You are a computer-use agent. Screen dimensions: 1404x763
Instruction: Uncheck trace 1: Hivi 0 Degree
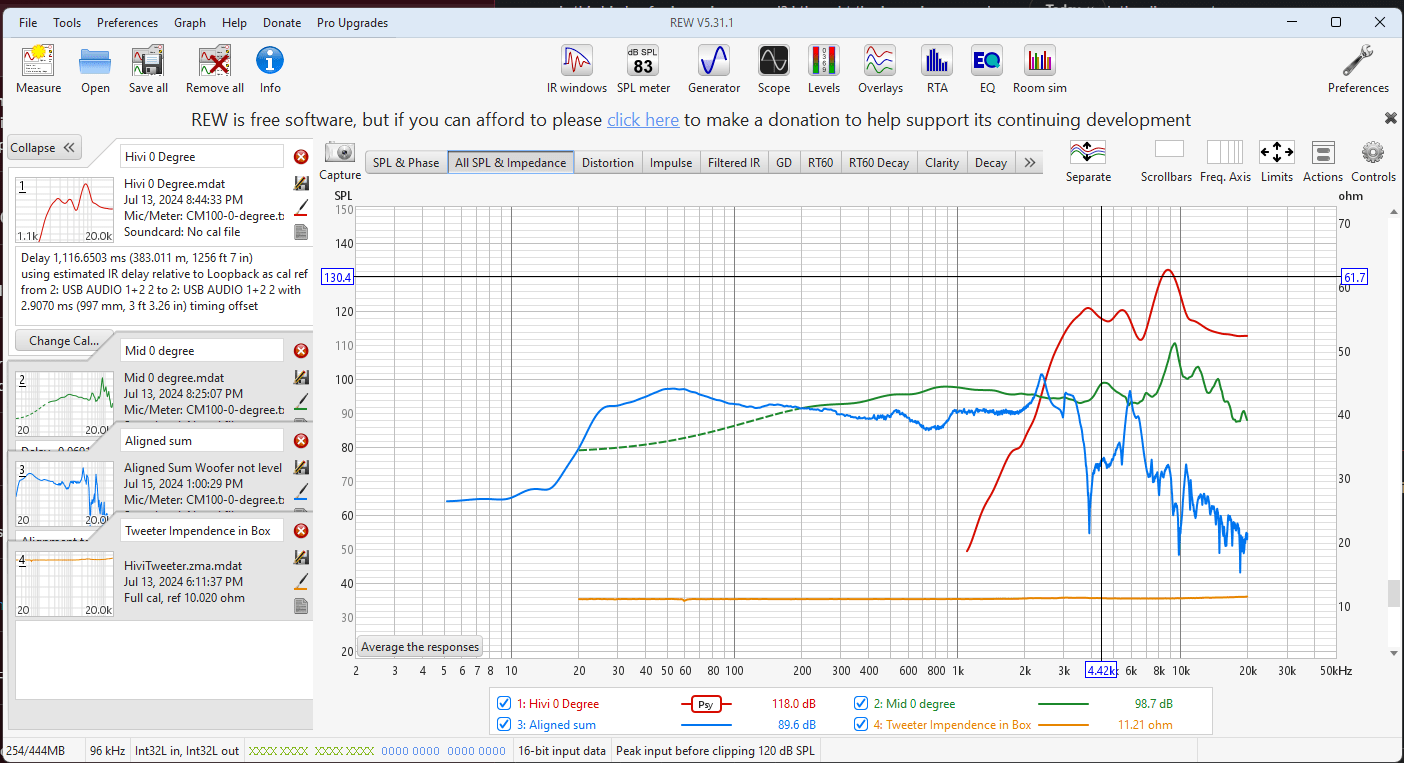(504, 704)
